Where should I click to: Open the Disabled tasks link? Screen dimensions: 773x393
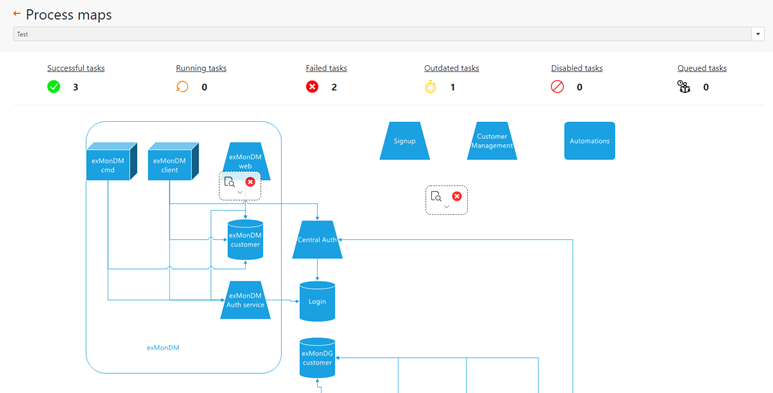(577, 68)
